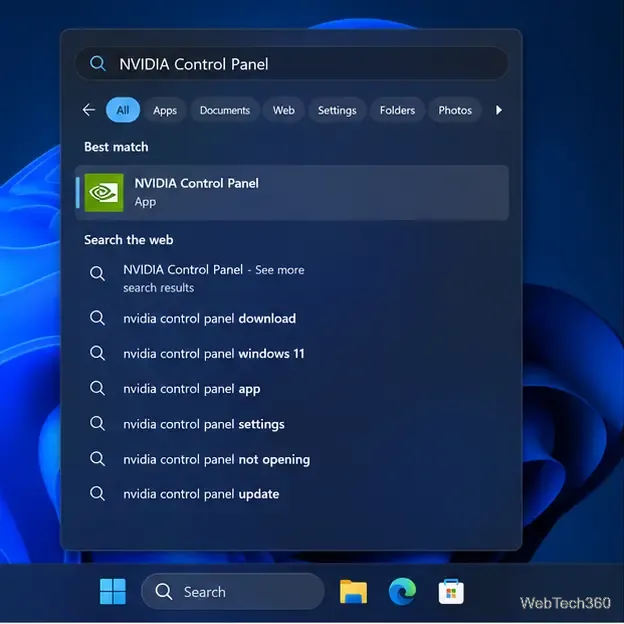Click the taskbar search magnifier icon
Screen dimensions: 624x624
164,592
